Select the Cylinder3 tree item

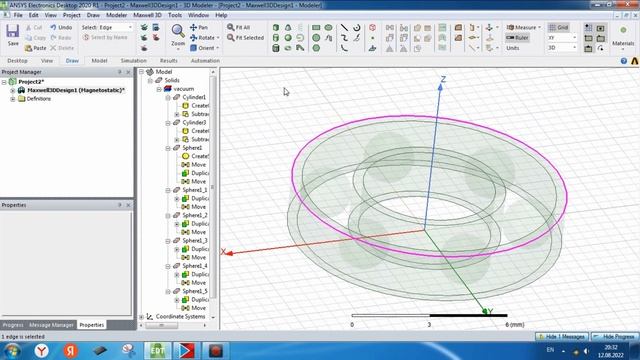click(194, 122)
